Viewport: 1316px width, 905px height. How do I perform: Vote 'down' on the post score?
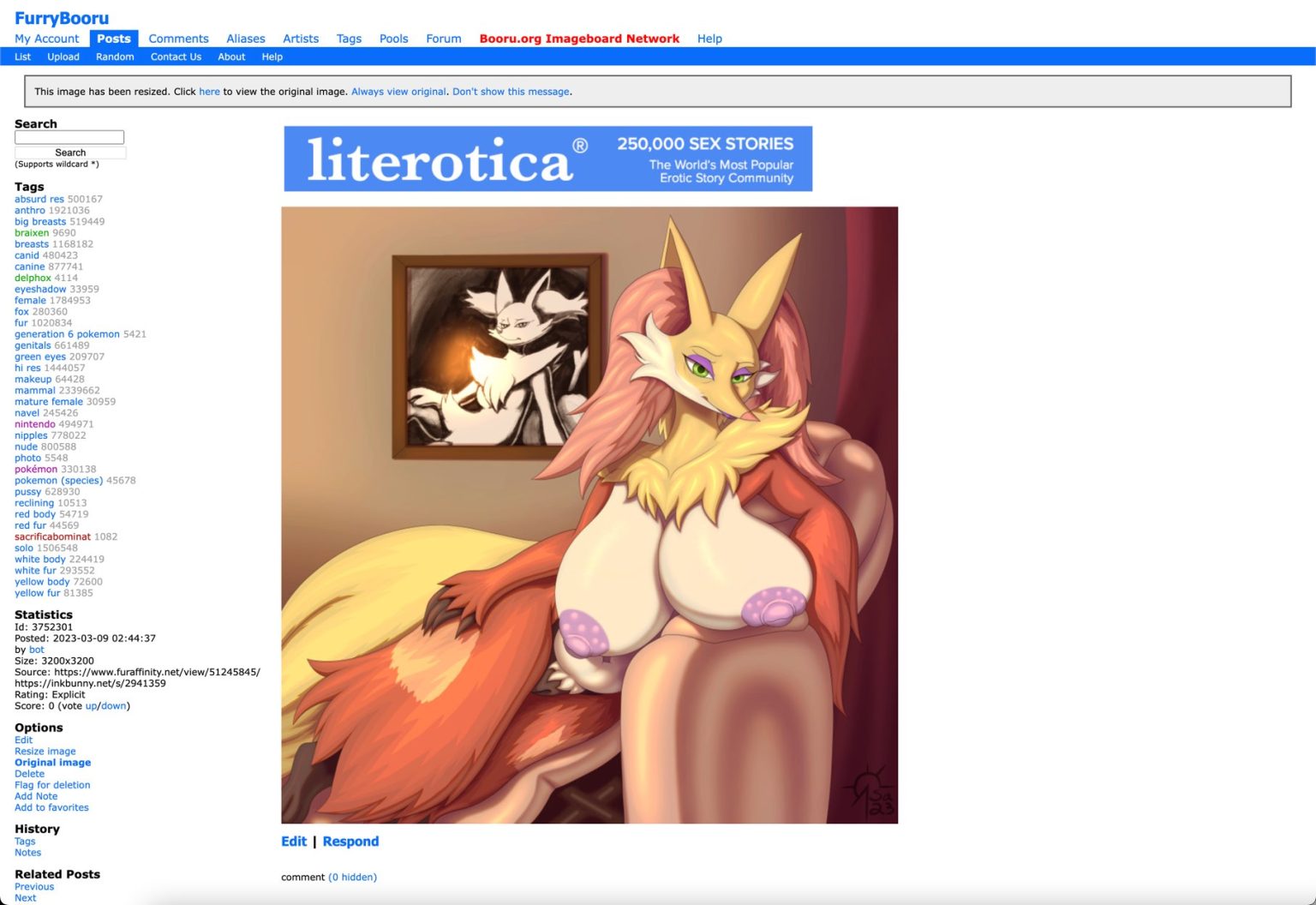tap(114, 706)
